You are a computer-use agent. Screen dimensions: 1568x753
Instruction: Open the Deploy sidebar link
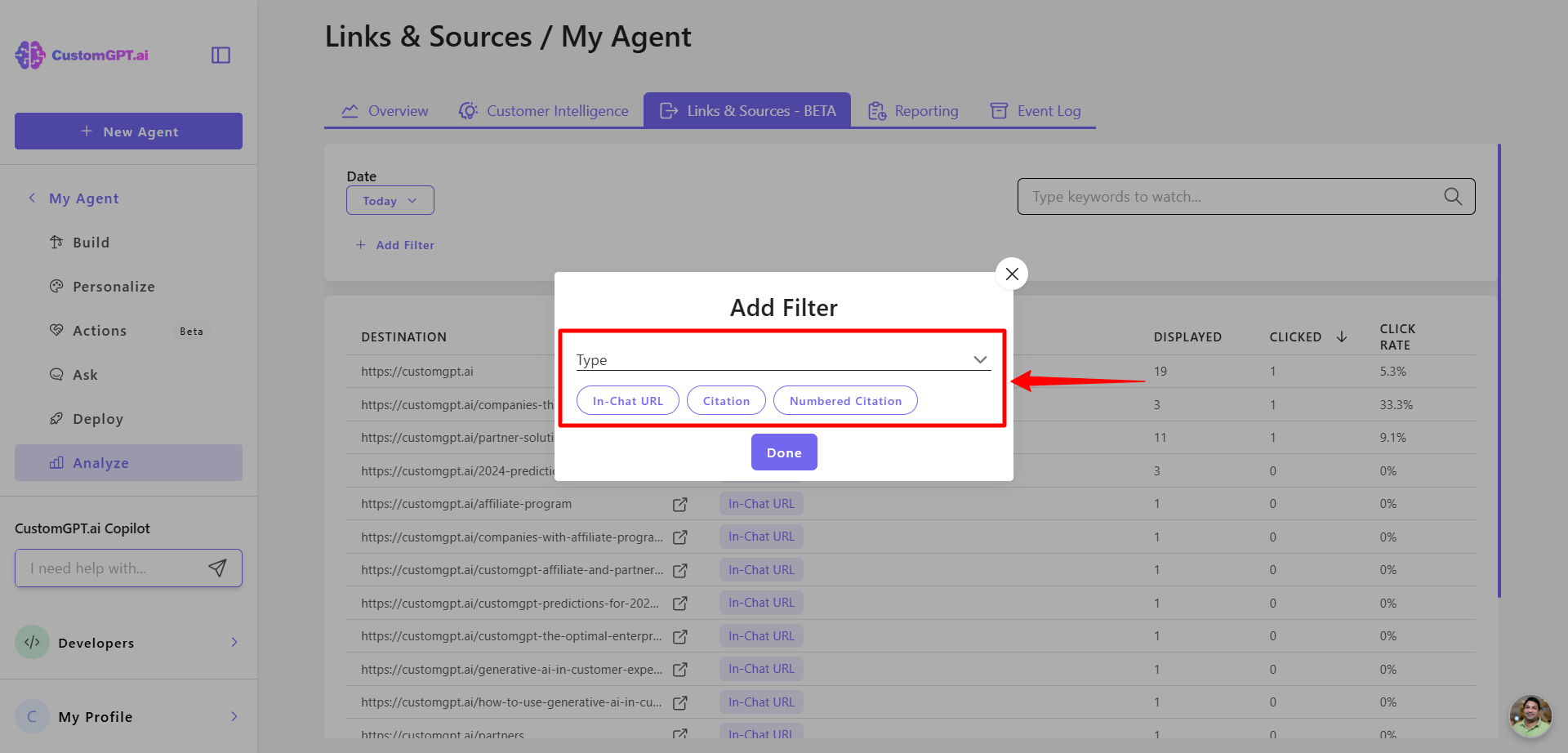[98, 418]
